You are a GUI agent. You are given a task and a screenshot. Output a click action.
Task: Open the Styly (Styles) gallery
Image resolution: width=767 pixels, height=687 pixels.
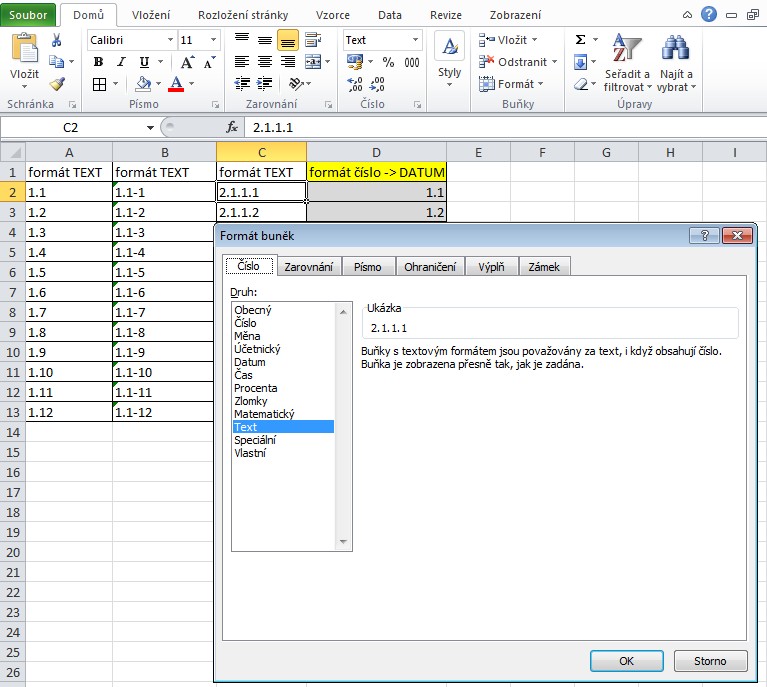(x=450, y=60)
